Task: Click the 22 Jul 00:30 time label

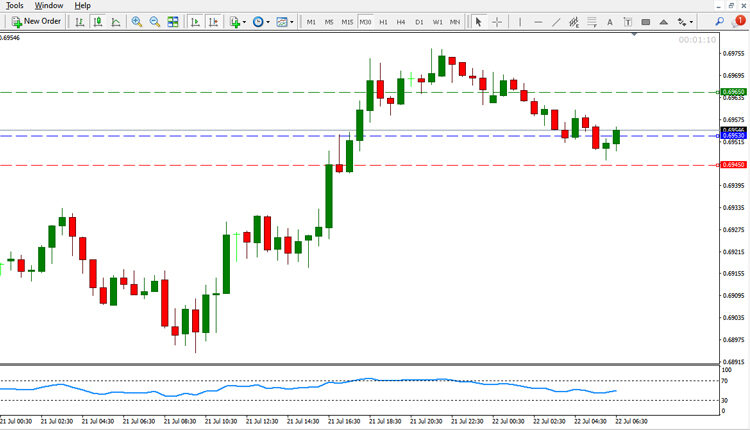Action: click(508, 421)
